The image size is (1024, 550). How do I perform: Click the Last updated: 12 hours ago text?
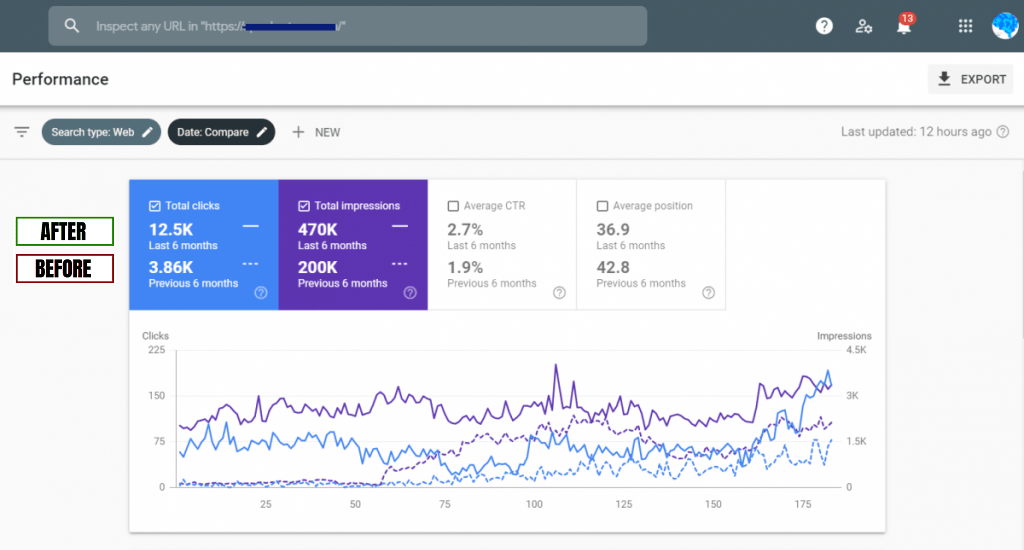coord(916,132)
